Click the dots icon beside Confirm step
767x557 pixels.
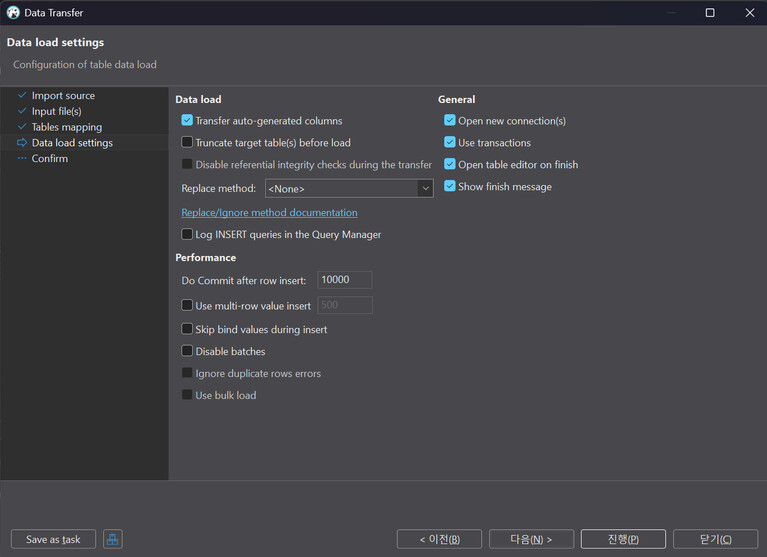pyautogui.click(x=22, y=158)
